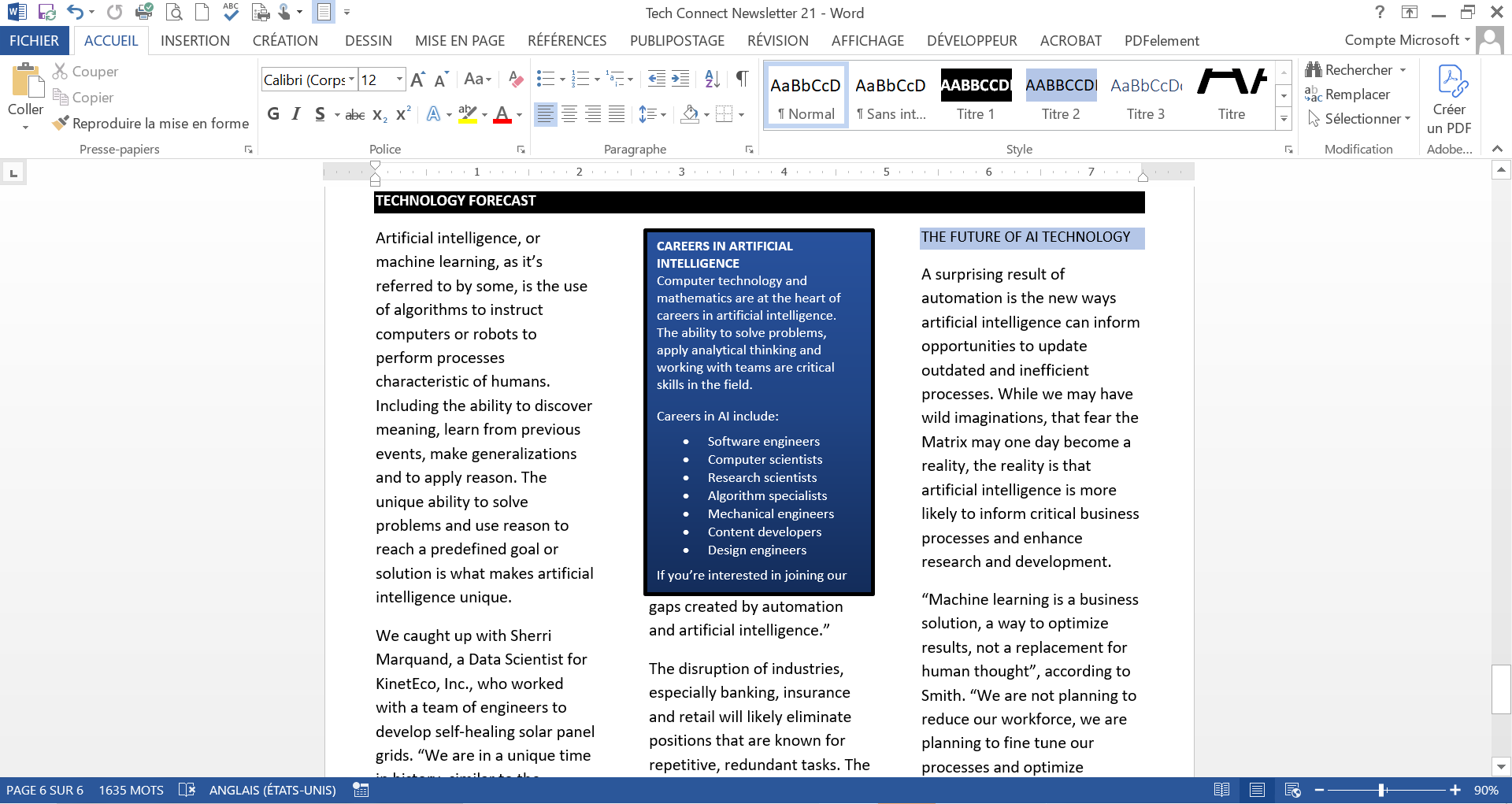The width and height of the screenshot is (1512, 804).
Task: Clear all formatting eraser icon
Action: click(516, 79)
